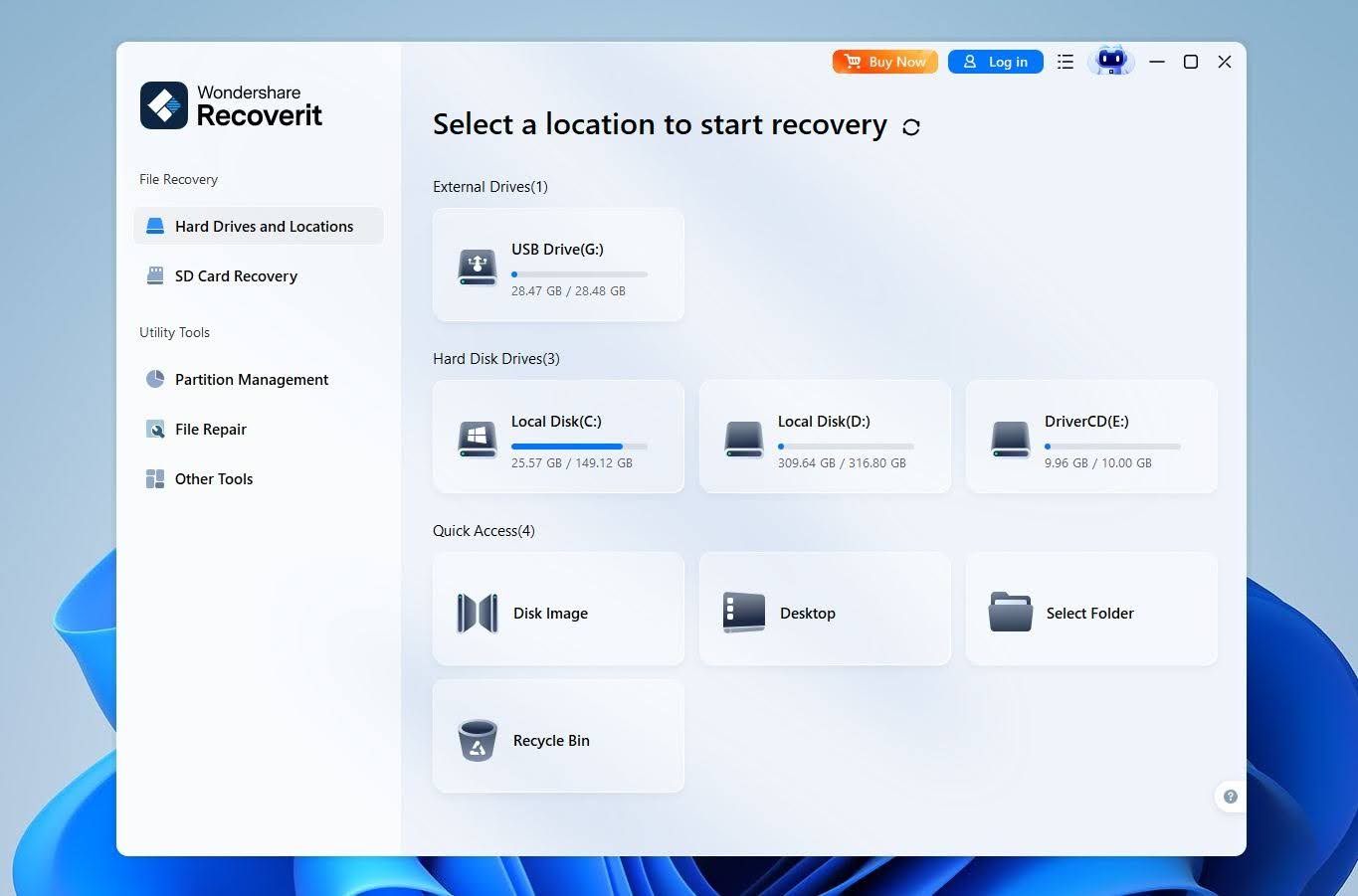
Task: Click the USB Drive(G:) drive icon
Action: click(x=478, y=268)
